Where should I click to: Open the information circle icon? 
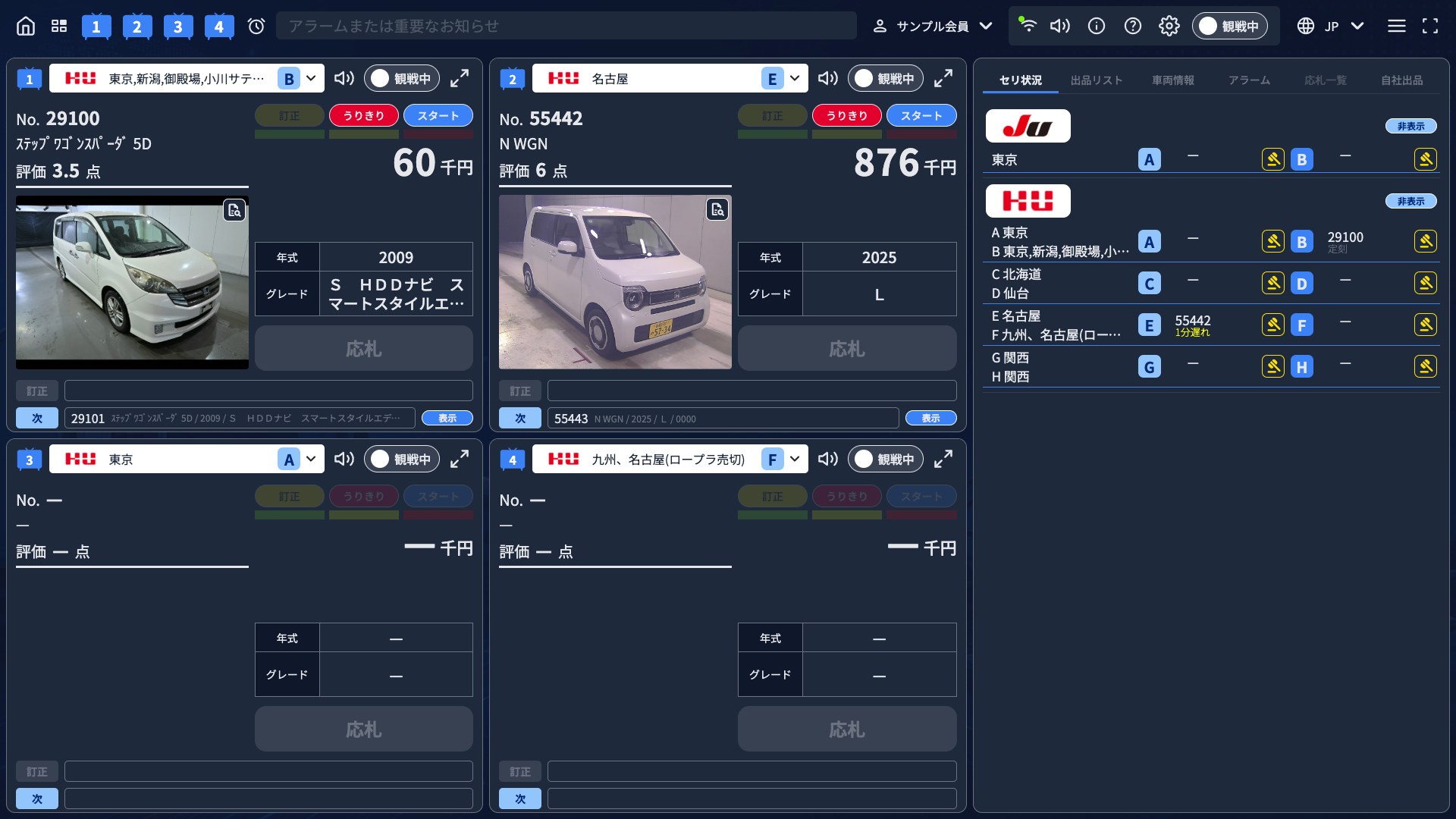(1097, 26)
